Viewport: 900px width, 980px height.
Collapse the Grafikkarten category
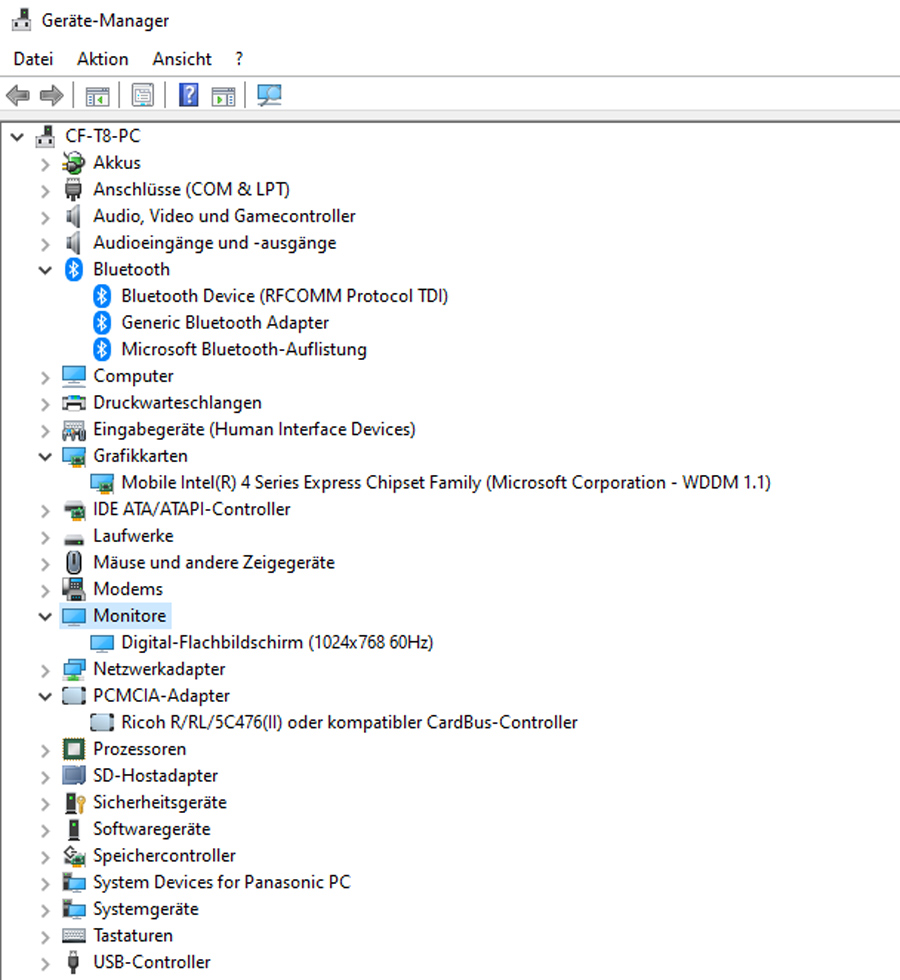45,456
